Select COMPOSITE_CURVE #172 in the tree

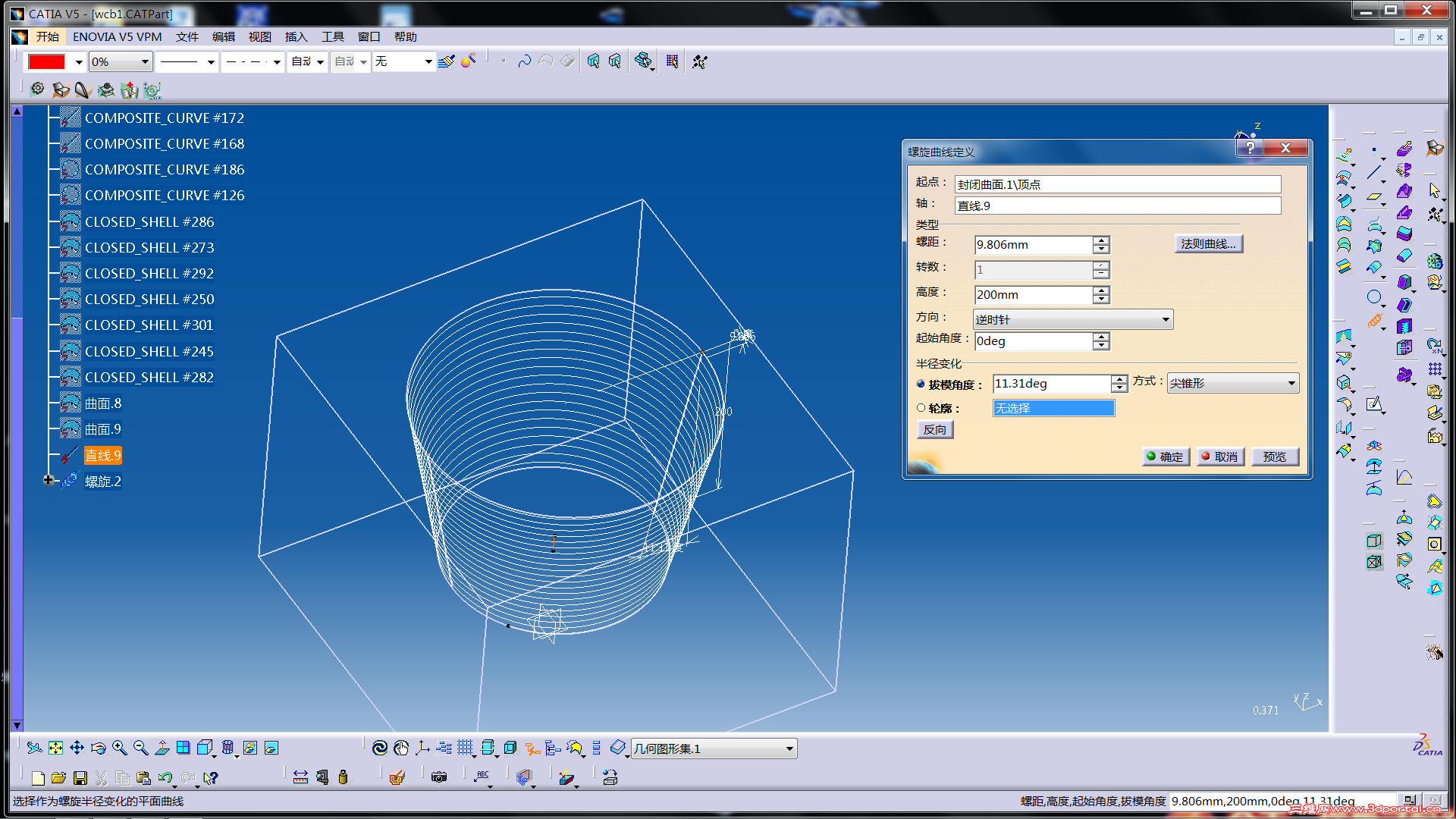165,118
